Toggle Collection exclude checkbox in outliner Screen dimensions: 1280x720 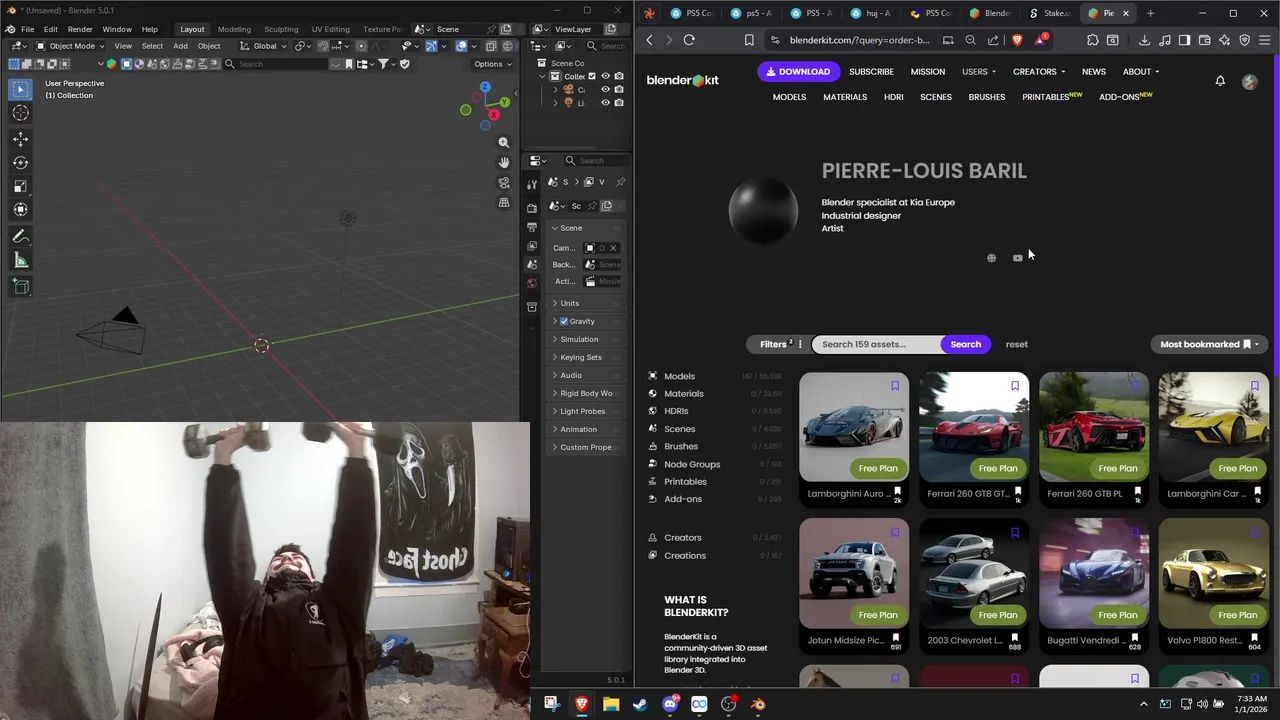point(592,76)
